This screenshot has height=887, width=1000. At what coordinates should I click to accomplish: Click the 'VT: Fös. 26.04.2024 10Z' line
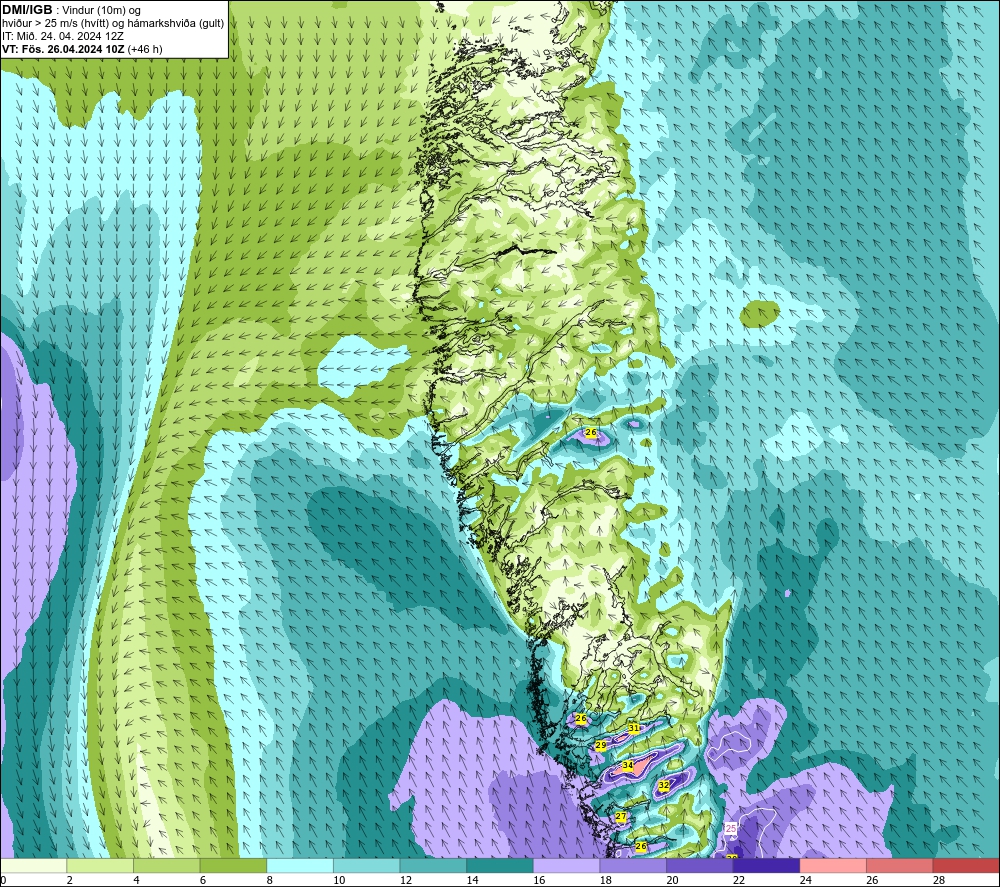63,49
